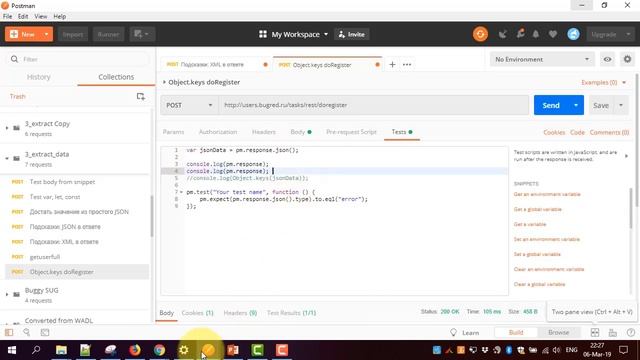Image resolution: width=640 pixels, height=360 pixels.
Task: Switch to the History tab
Action: 38,77
